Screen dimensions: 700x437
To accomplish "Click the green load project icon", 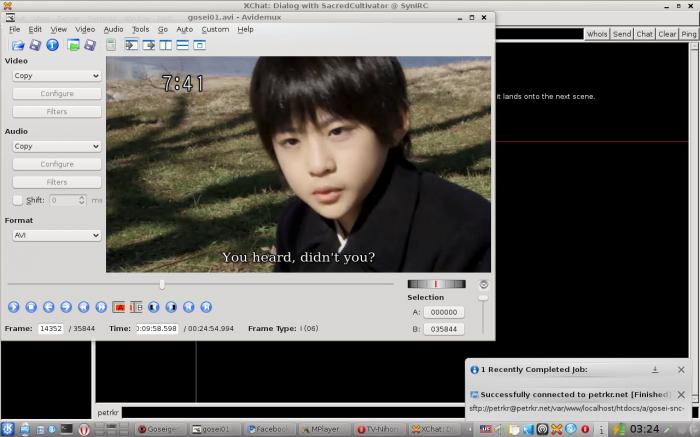I will point(73,45).
